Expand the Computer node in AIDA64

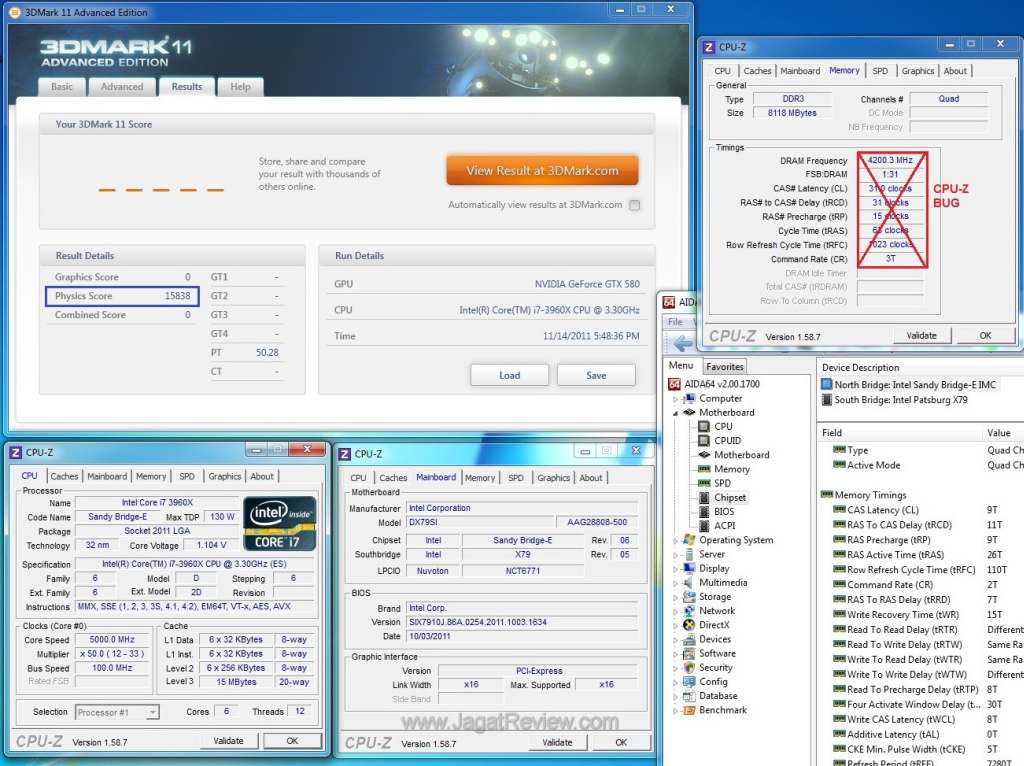click(676, 399)
